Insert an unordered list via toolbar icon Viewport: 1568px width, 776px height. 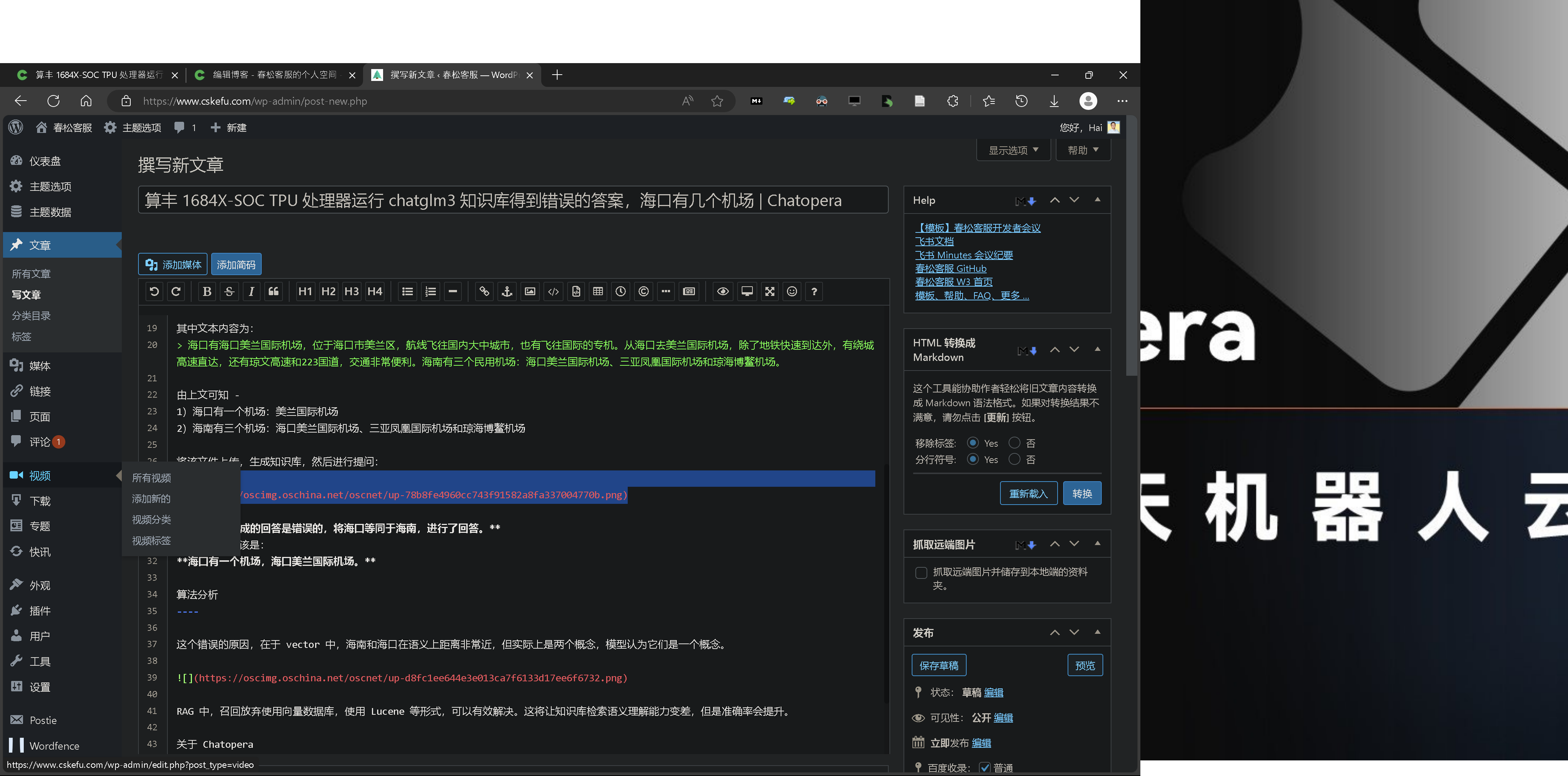point(406,291)
